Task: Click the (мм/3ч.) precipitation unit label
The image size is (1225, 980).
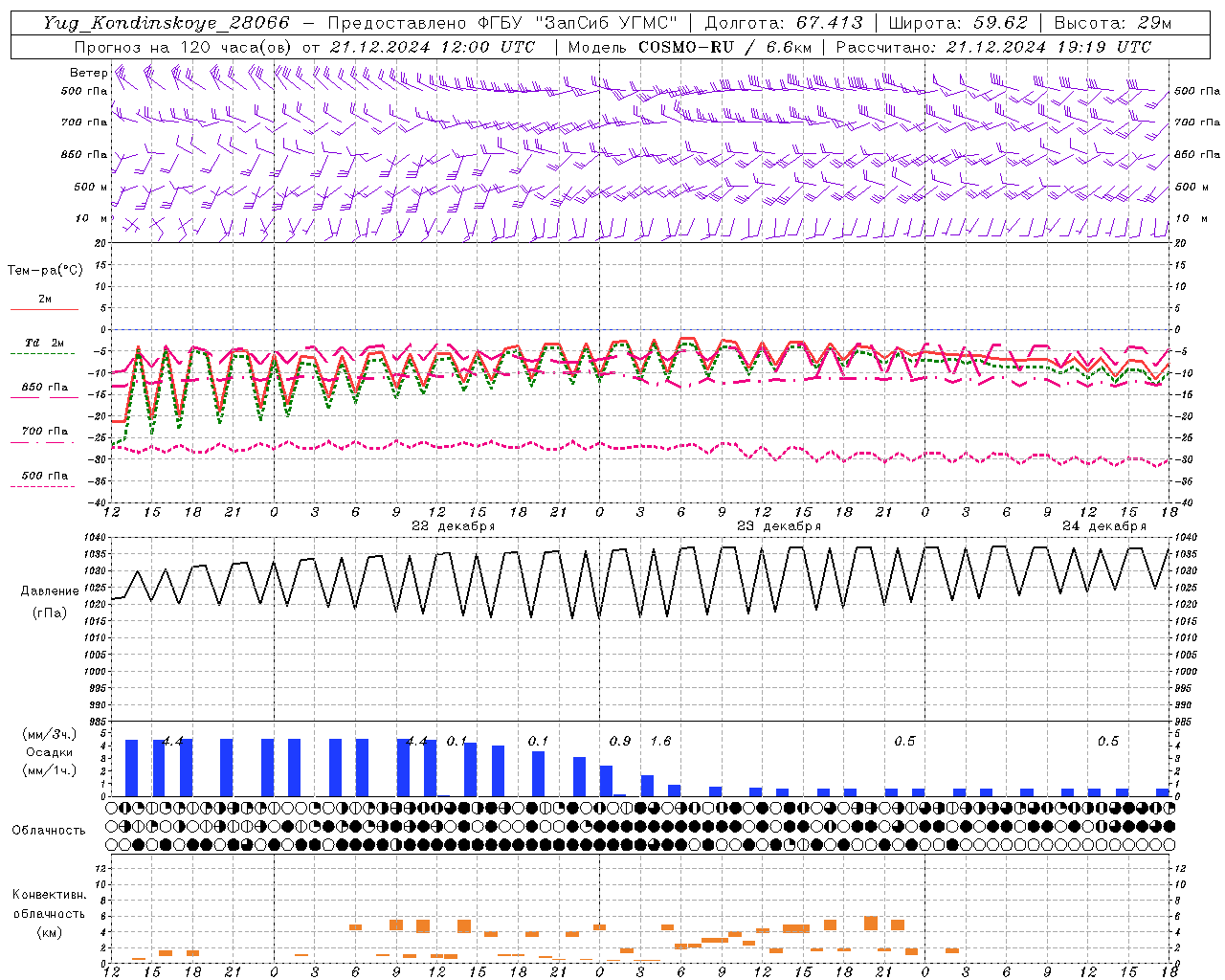Action: (50, 734)
